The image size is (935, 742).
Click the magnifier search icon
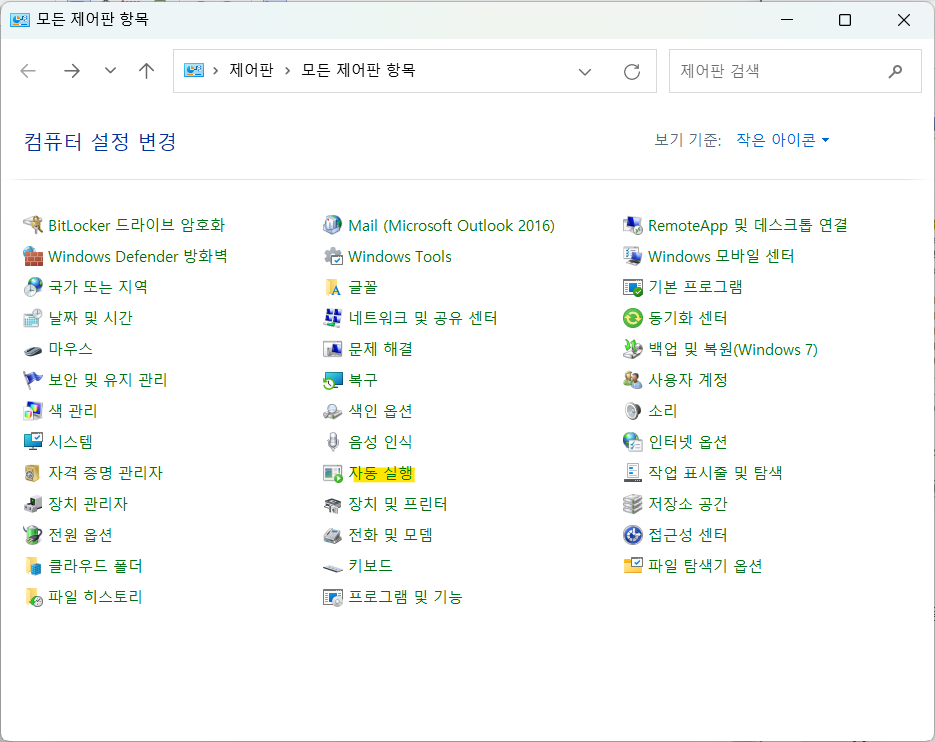[x=895, y=72]
